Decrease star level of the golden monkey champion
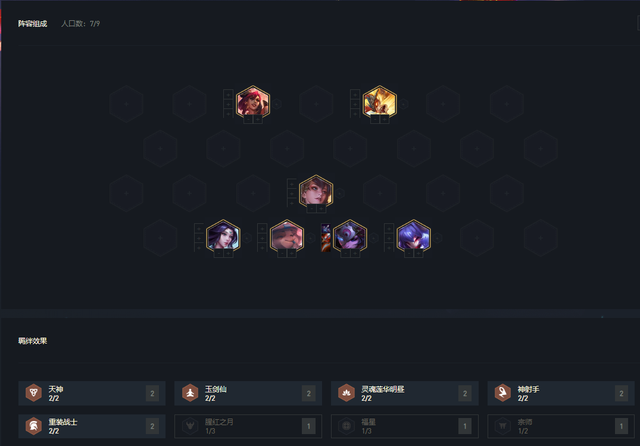Viewport: 640px width, 446px height. (x=375, y=119)
